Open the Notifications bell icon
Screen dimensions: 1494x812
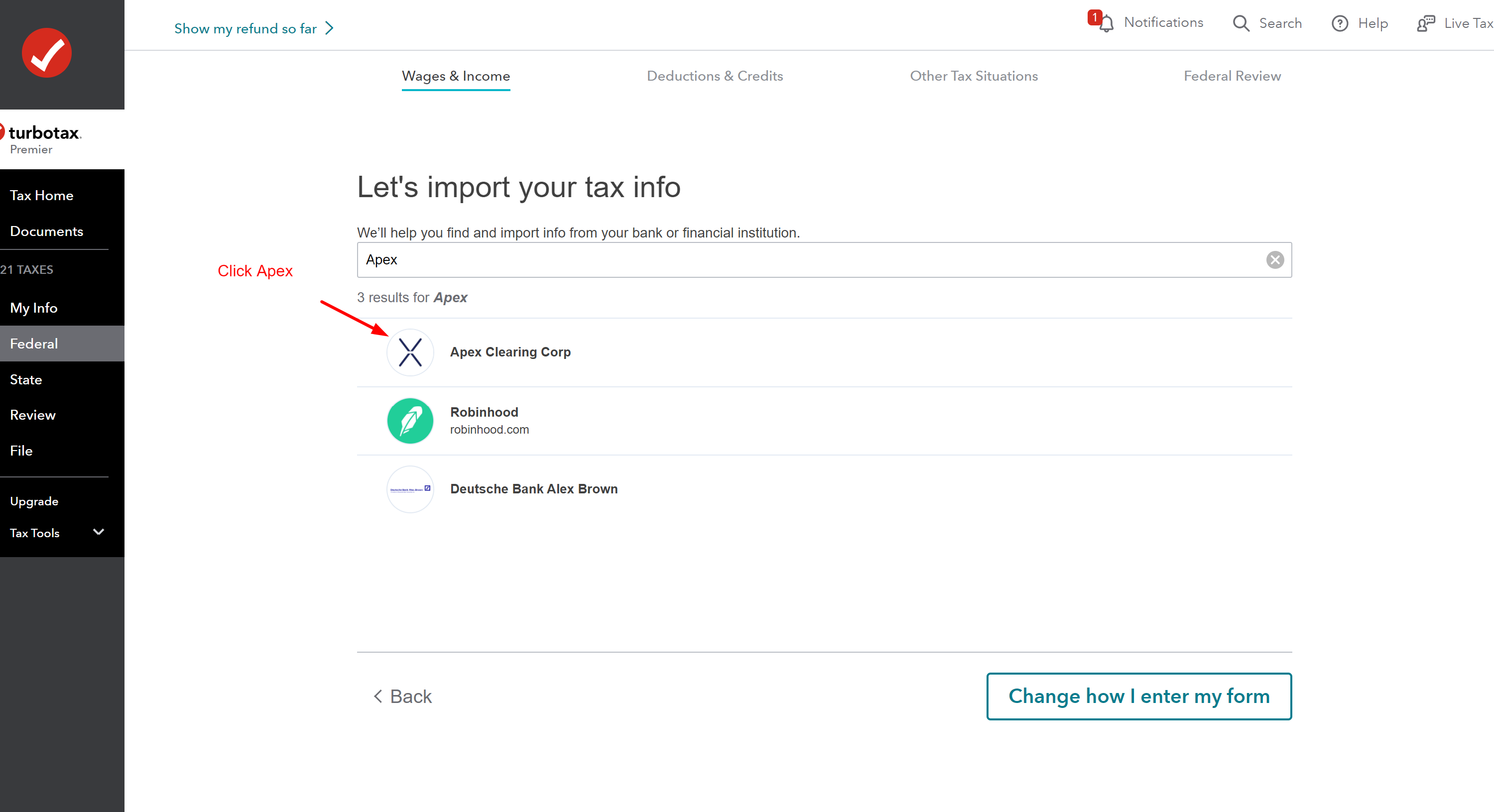tap(1107, 23)
